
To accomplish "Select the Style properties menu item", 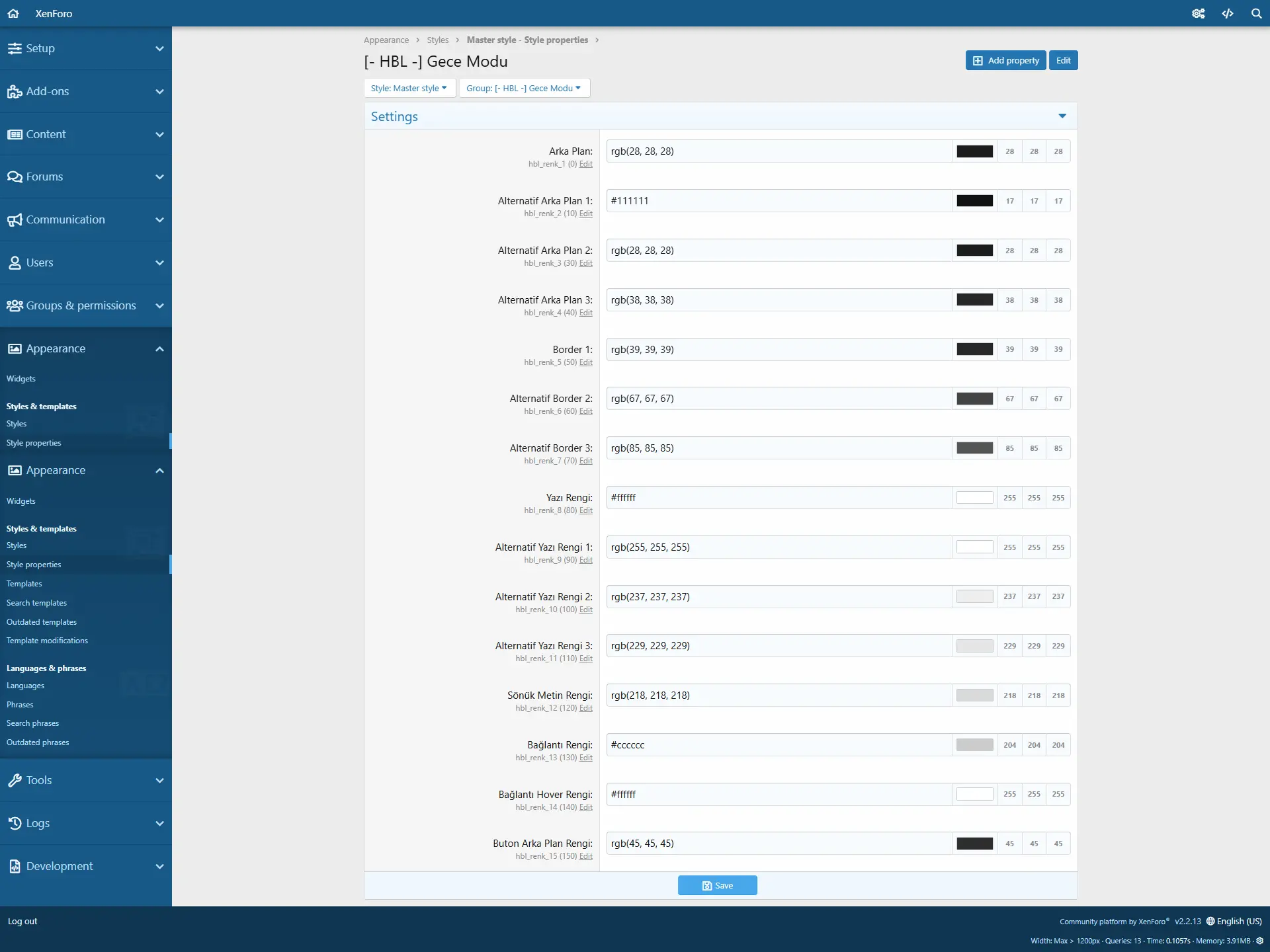I will coord(33,564).
